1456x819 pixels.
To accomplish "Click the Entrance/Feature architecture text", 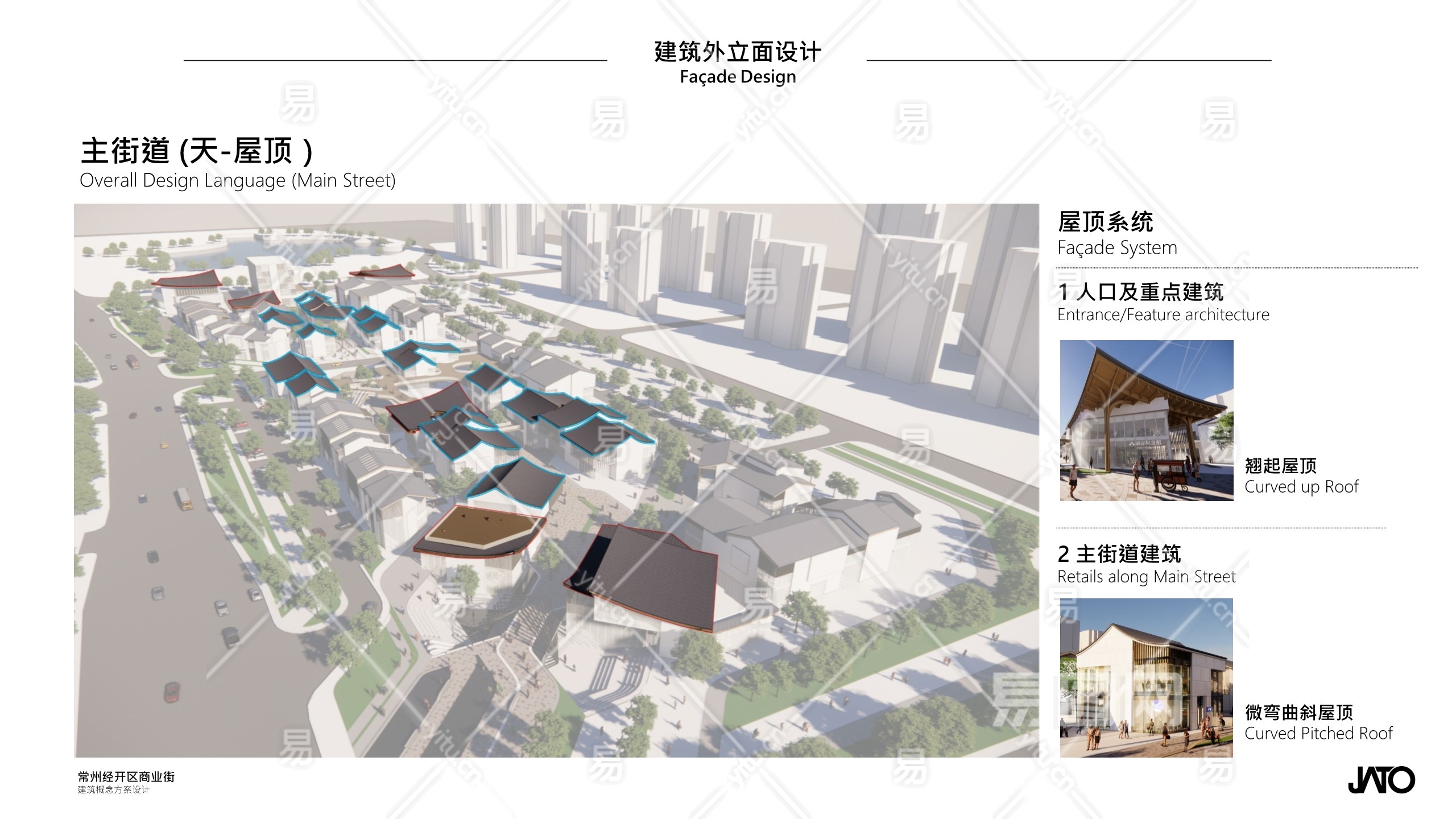I will (x=1163, y=315).
